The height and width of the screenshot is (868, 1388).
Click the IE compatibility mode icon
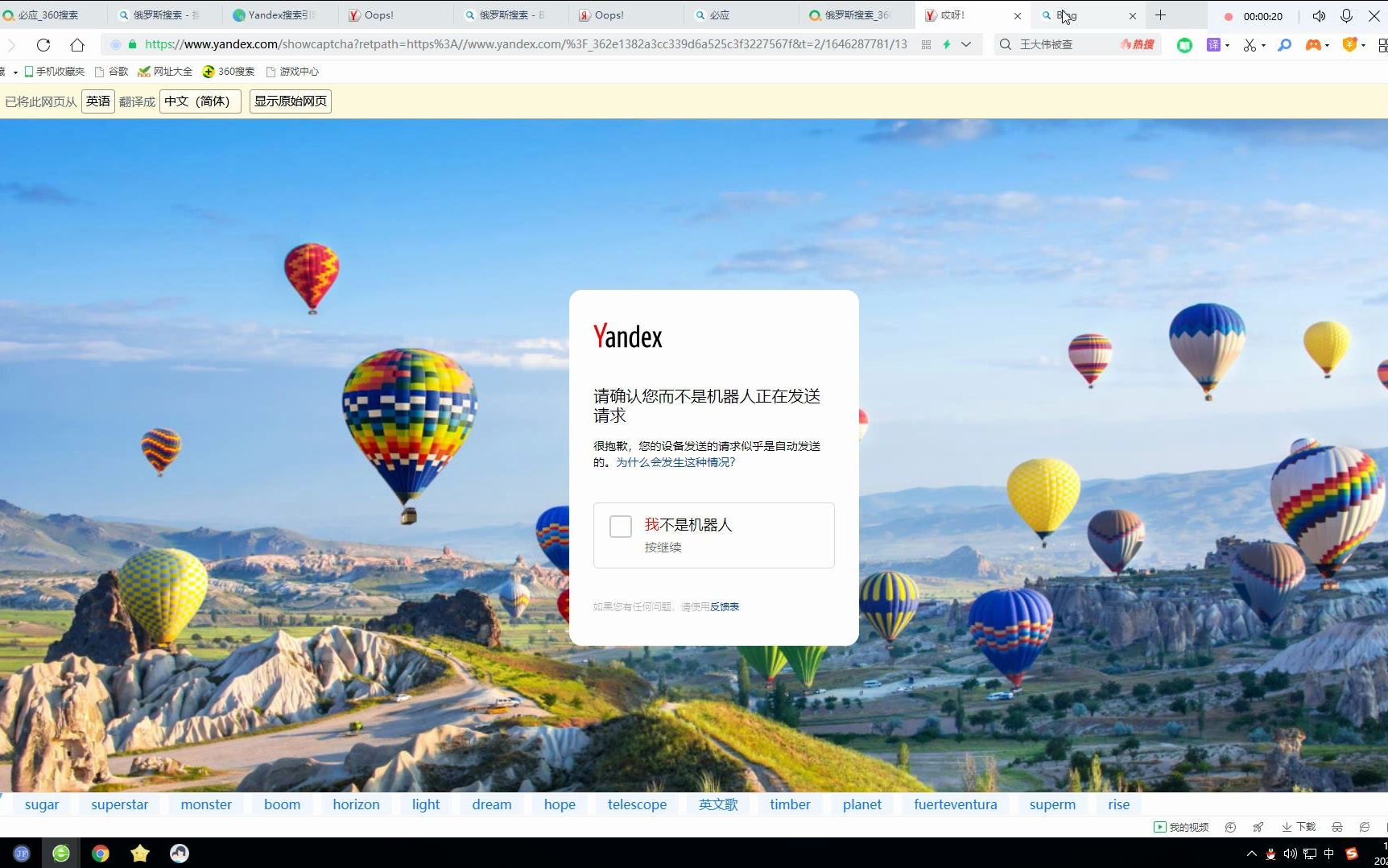1364,827
